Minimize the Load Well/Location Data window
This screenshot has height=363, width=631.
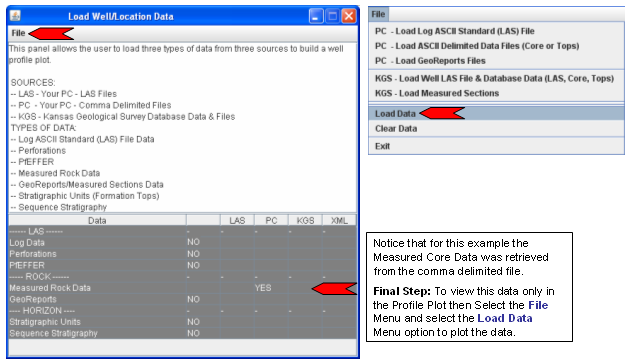316,16
